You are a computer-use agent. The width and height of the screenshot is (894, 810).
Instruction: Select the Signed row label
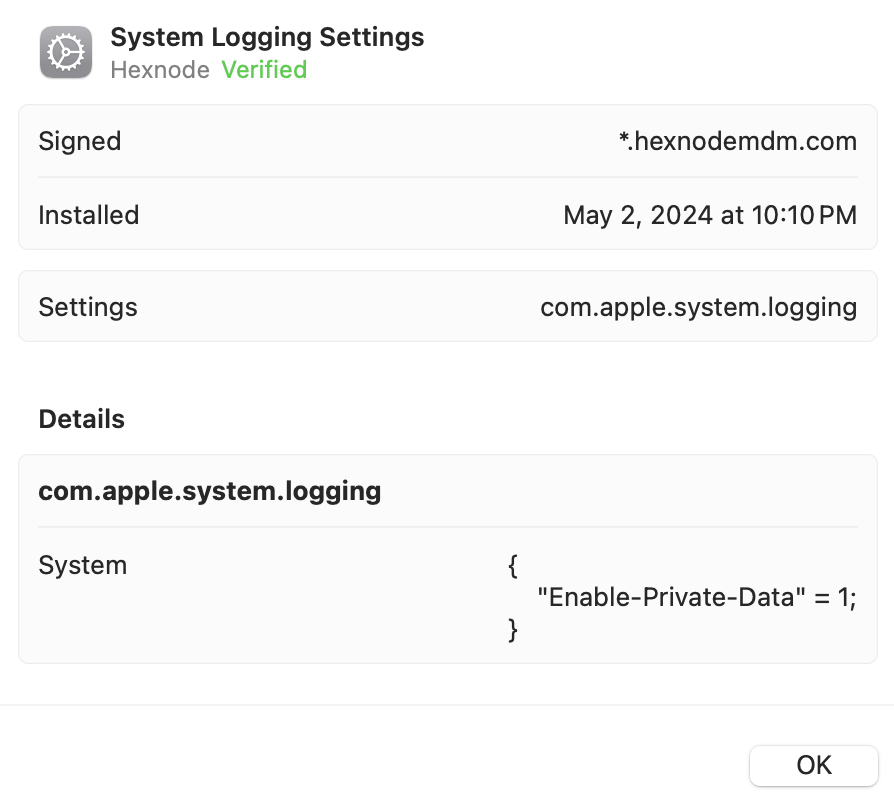80,141
